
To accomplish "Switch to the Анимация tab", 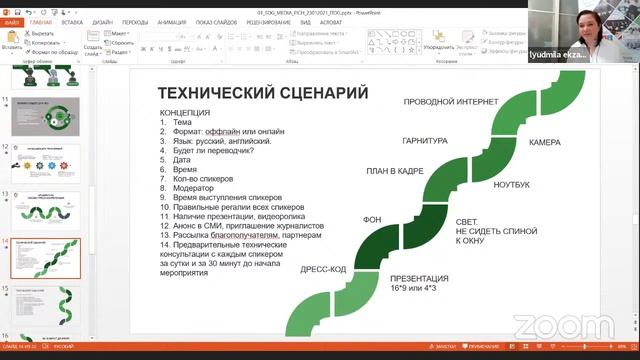I will (x=172, y=22).
